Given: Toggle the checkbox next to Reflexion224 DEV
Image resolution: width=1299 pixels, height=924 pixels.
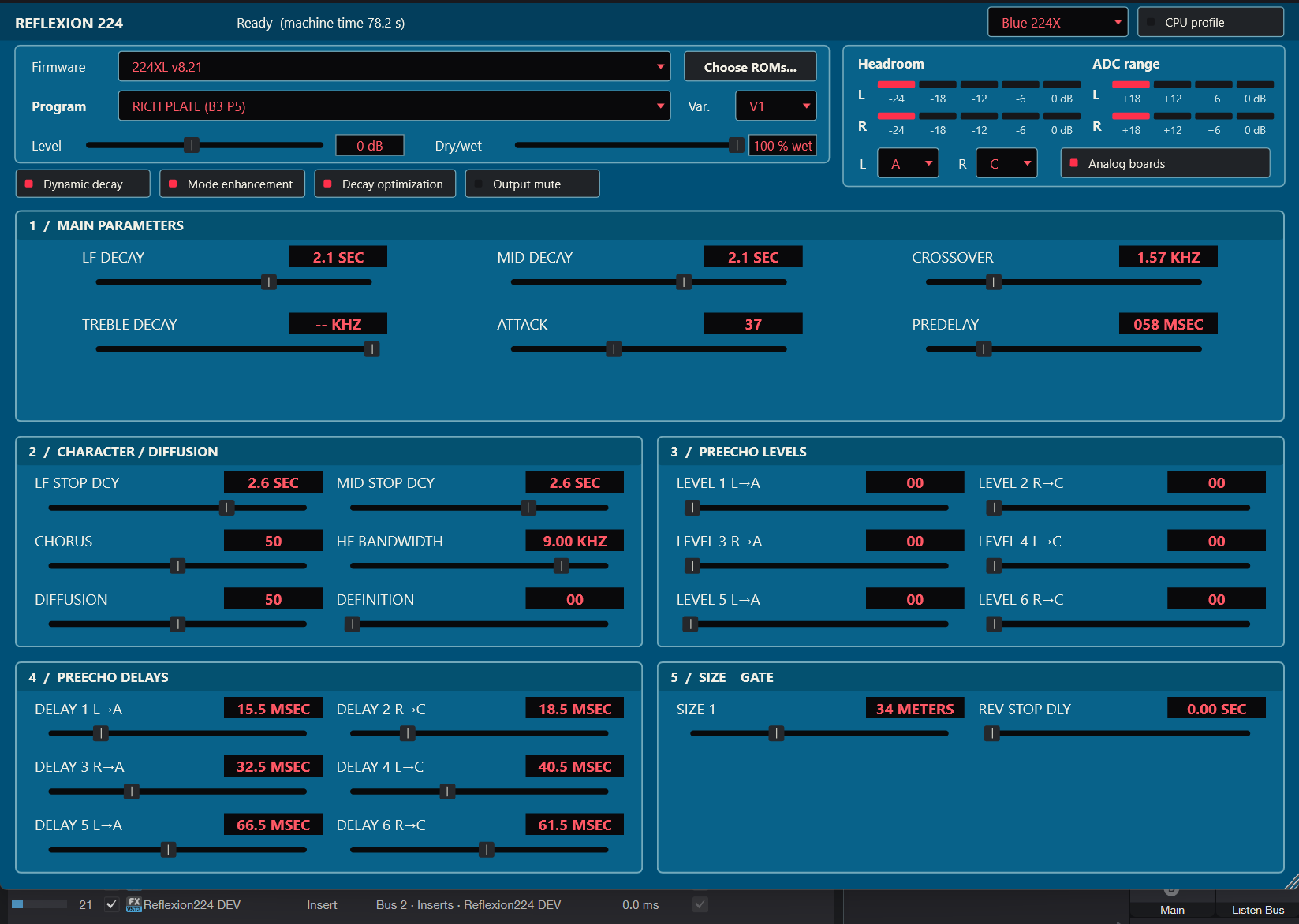Looking at the screenshot, I should click(x=111, y=904).
